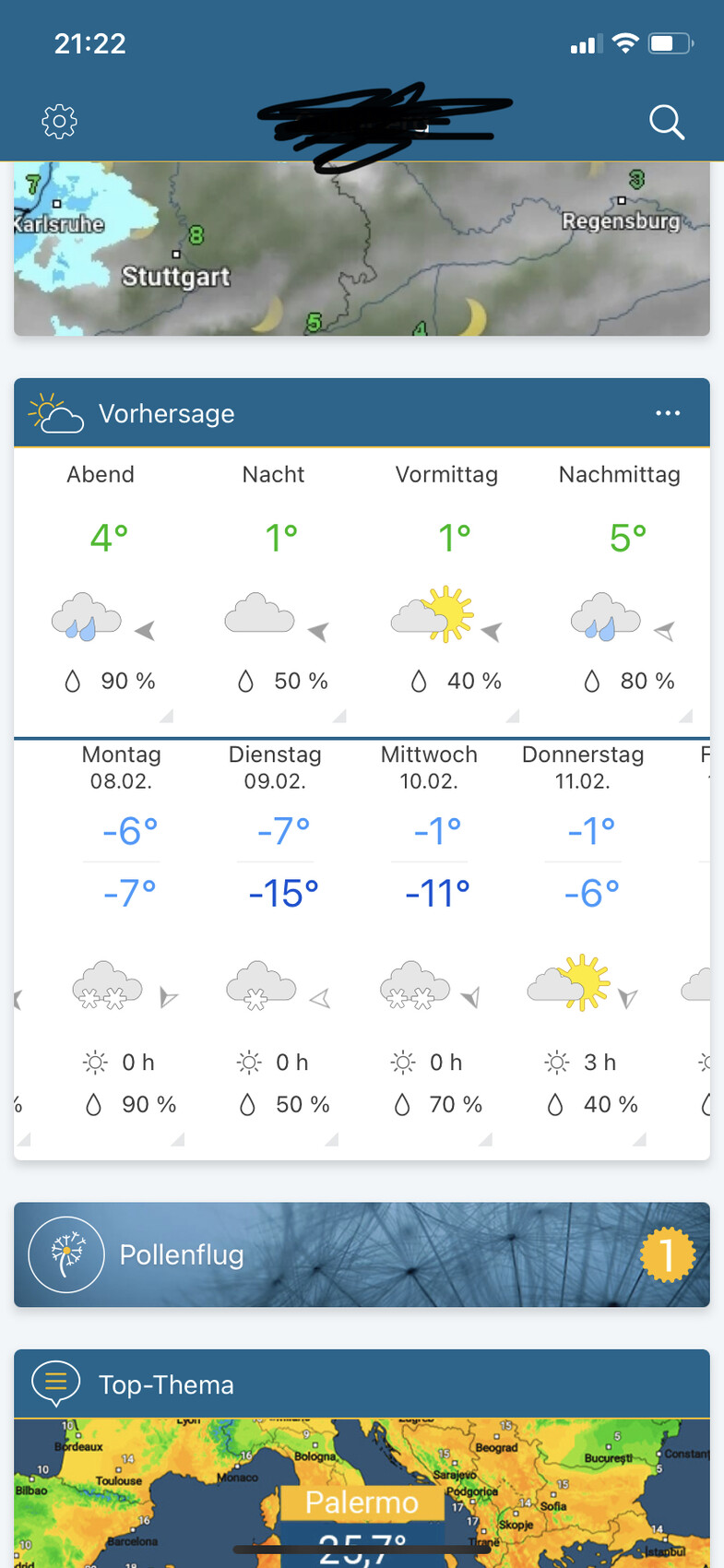This screenshot has width=724, height=1568.
Task: Tap the search magnifier icon
Action: 666,121
